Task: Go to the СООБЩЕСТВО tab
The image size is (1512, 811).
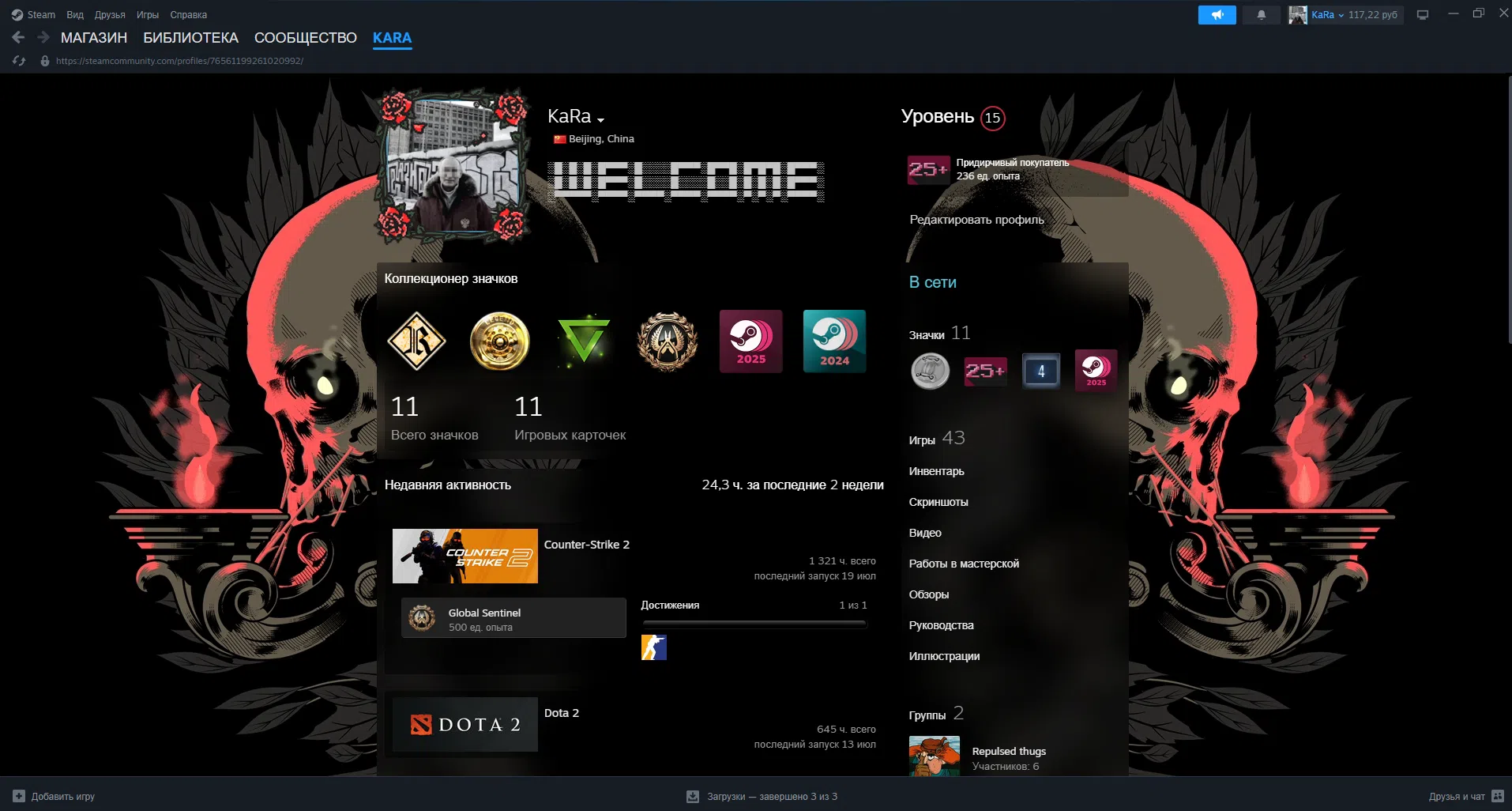Action: point(306,38)
